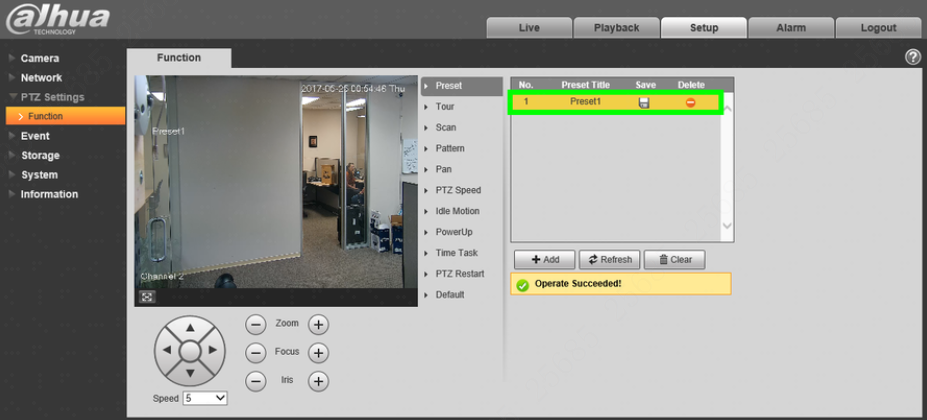Open the help question mark icon
The width and height of the screenshot is (927, 420).
pyautogui.click(x=913, y=57)
